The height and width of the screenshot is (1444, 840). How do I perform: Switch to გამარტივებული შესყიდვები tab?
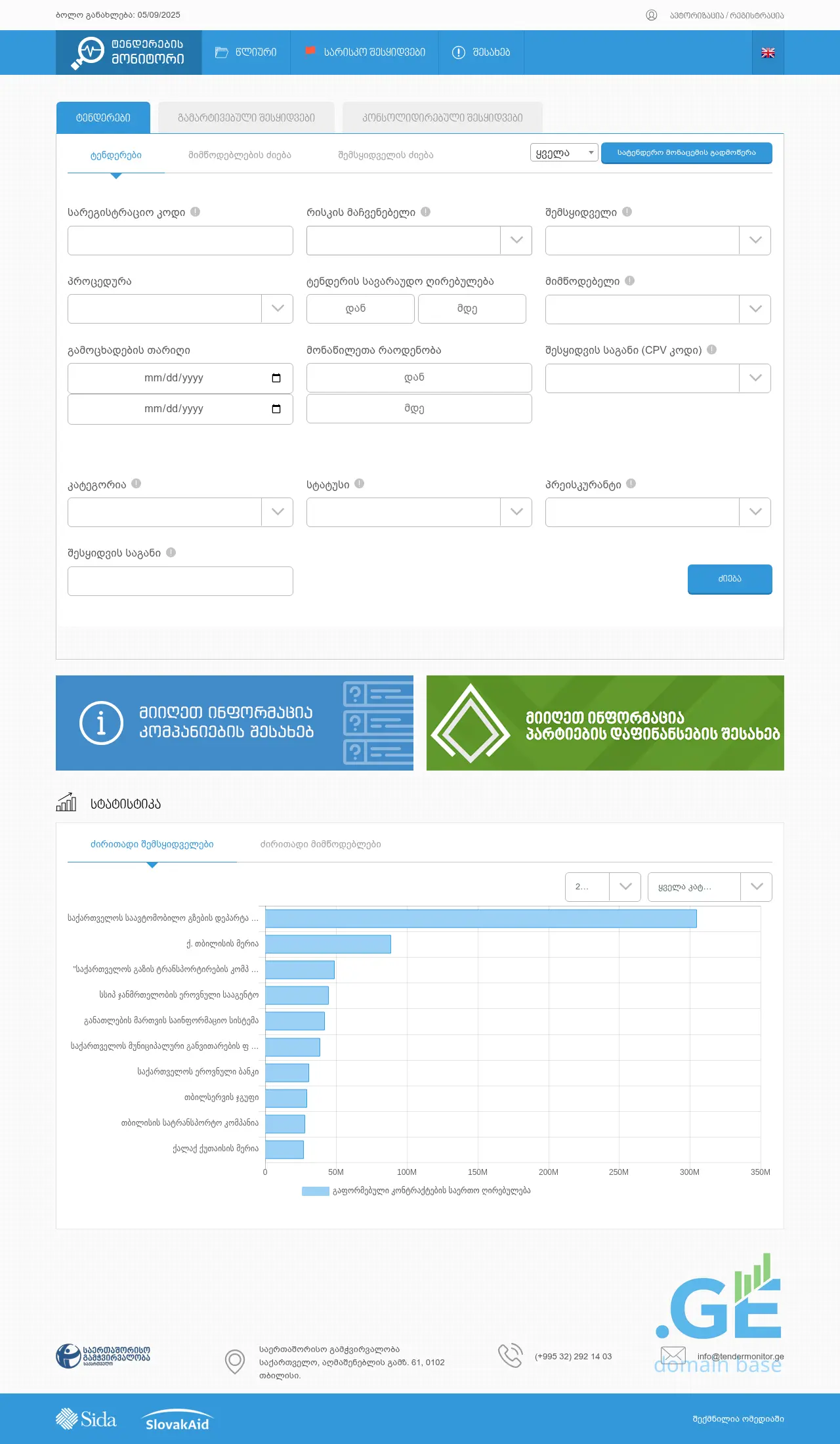246,118
